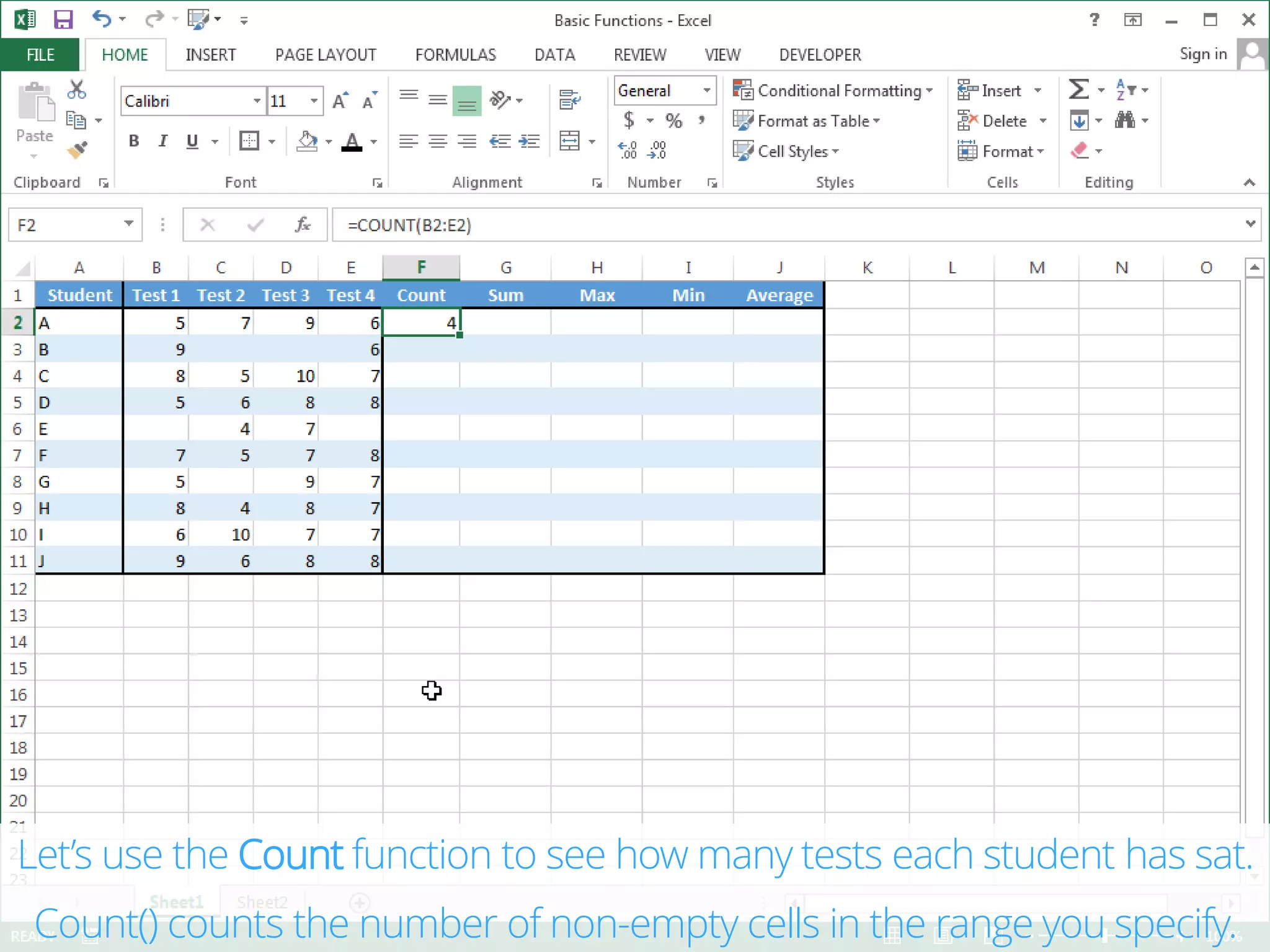The height and width of the screenshot is (952, 1270).
Task: Click the Percent Style icon
Action: [x=673, y=120]
